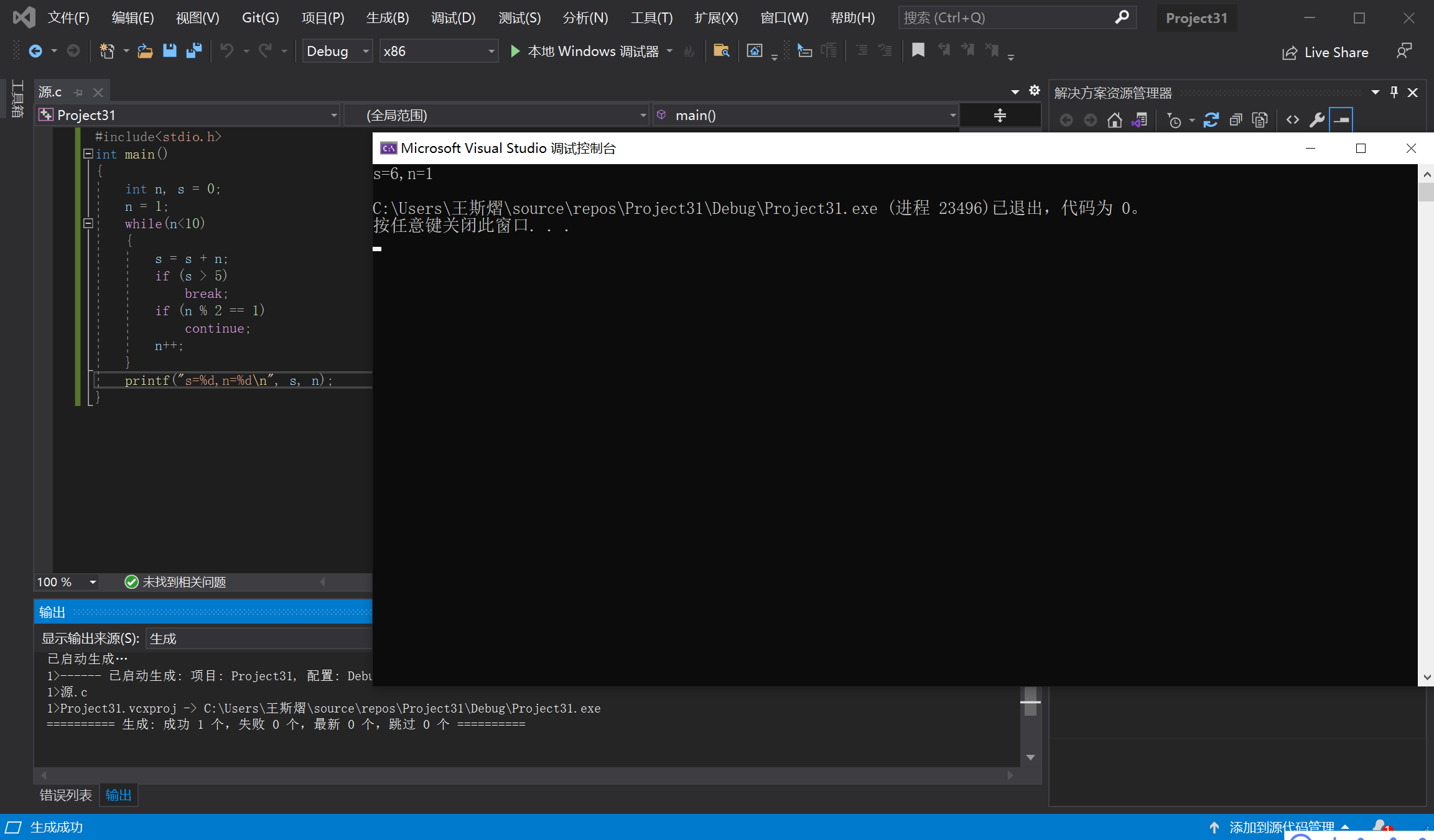Click Home icon in Solution Explorer
Screen dimensions: 1434x840
[1114, 120]
